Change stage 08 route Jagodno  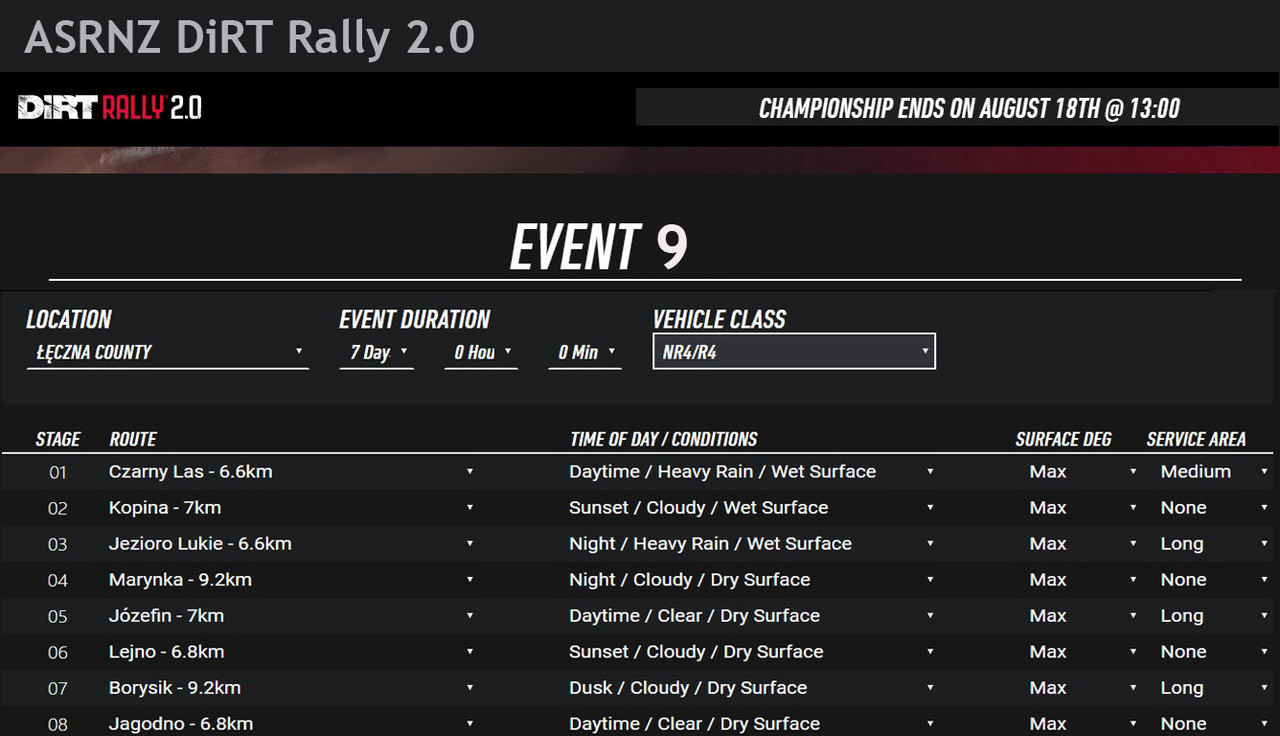tap(291, 723)
